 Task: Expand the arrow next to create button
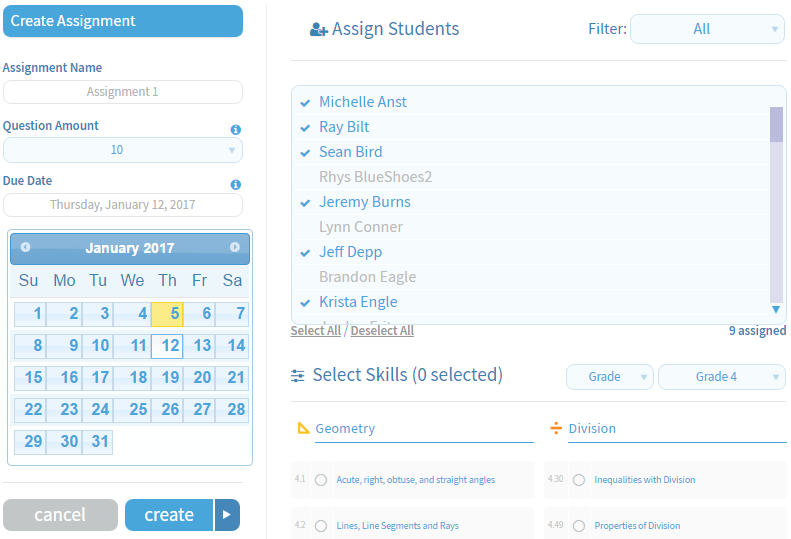click(x=227, y=515)
